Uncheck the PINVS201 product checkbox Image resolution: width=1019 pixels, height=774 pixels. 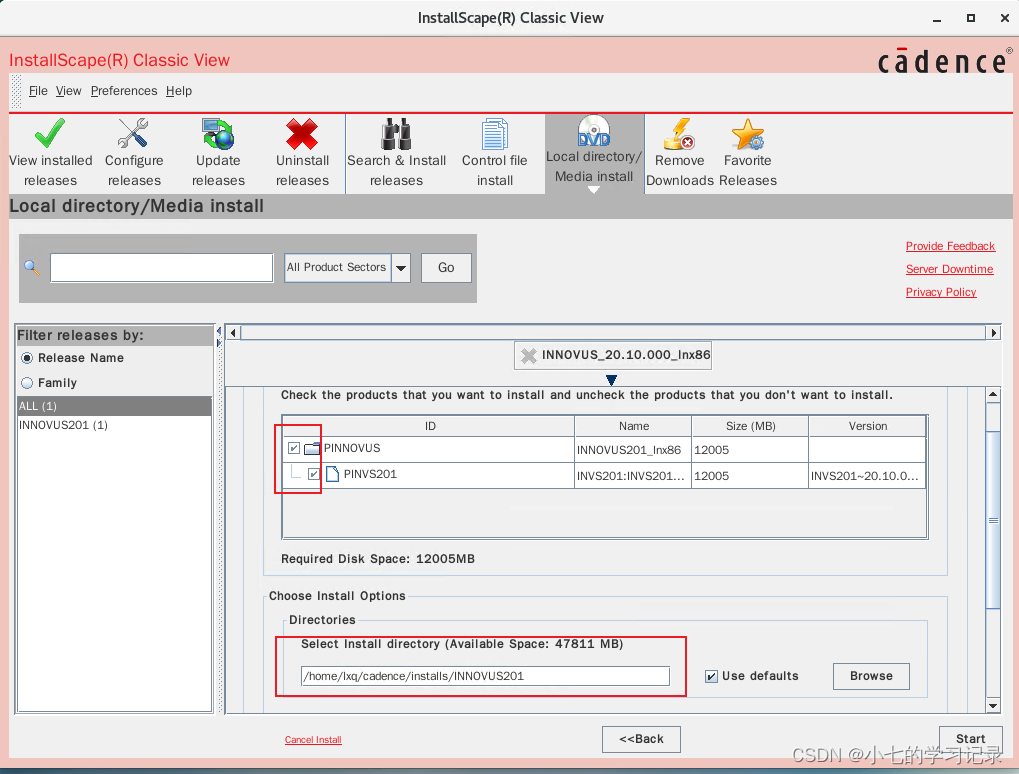(x=313, y=474)
